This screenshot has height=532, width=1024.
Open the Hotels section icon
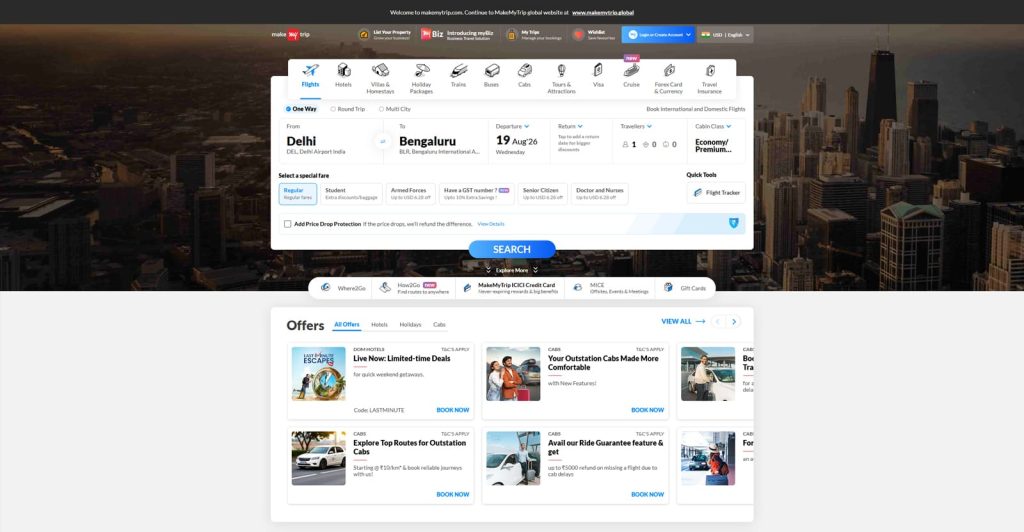pos(344,70)
